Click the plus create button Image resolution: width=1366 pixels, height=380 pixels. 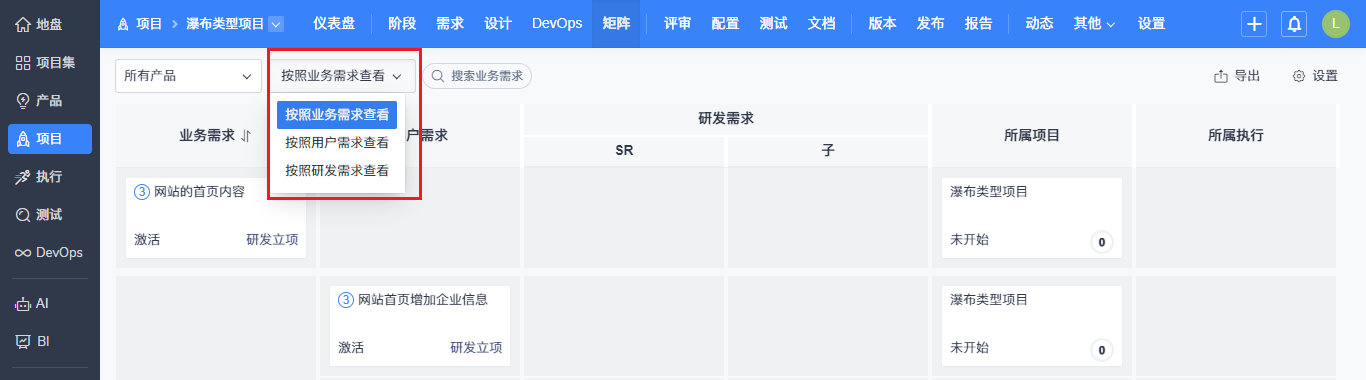[1254, 24]
